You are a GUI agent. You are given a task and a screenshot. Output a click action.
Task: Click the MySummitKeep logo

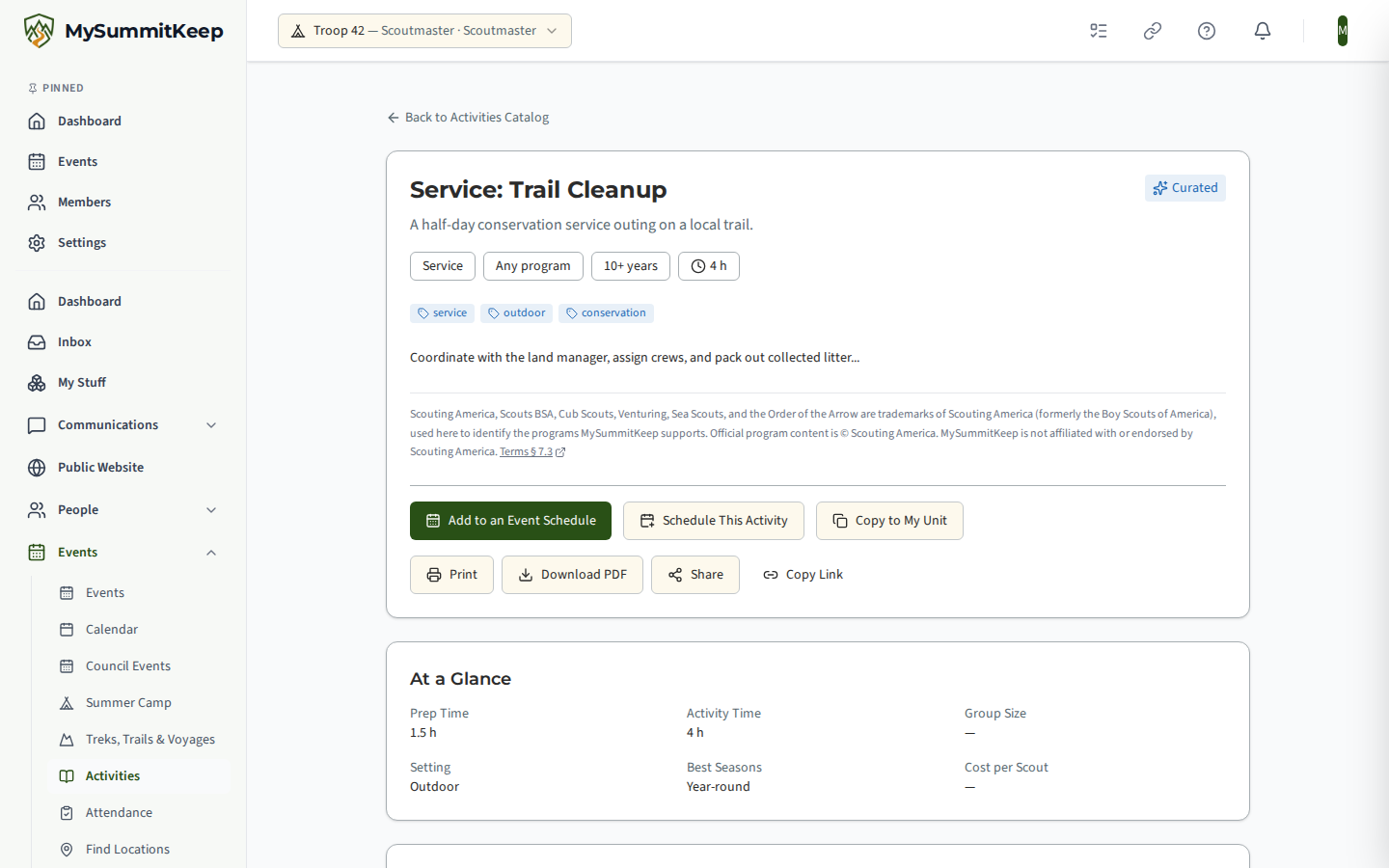(123, 31)
